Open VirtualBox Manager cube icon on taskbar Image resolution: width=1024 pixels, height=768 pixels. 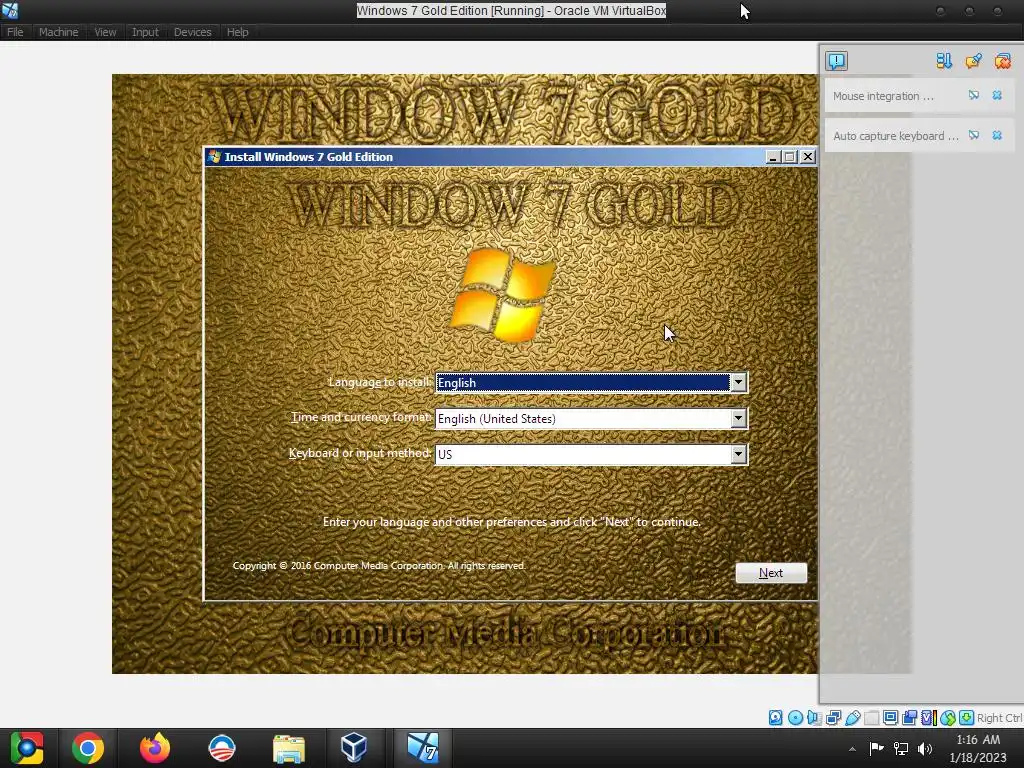pos(353,748)
